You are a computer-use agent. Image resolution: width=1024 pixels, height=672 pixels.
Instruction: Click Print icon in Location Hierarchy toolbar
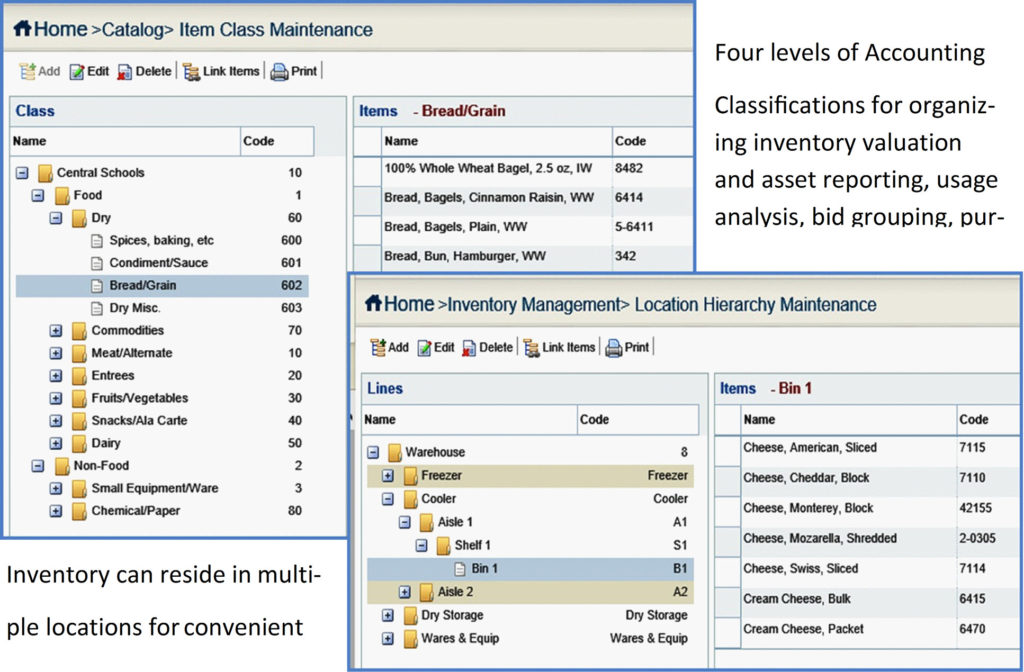613,348
